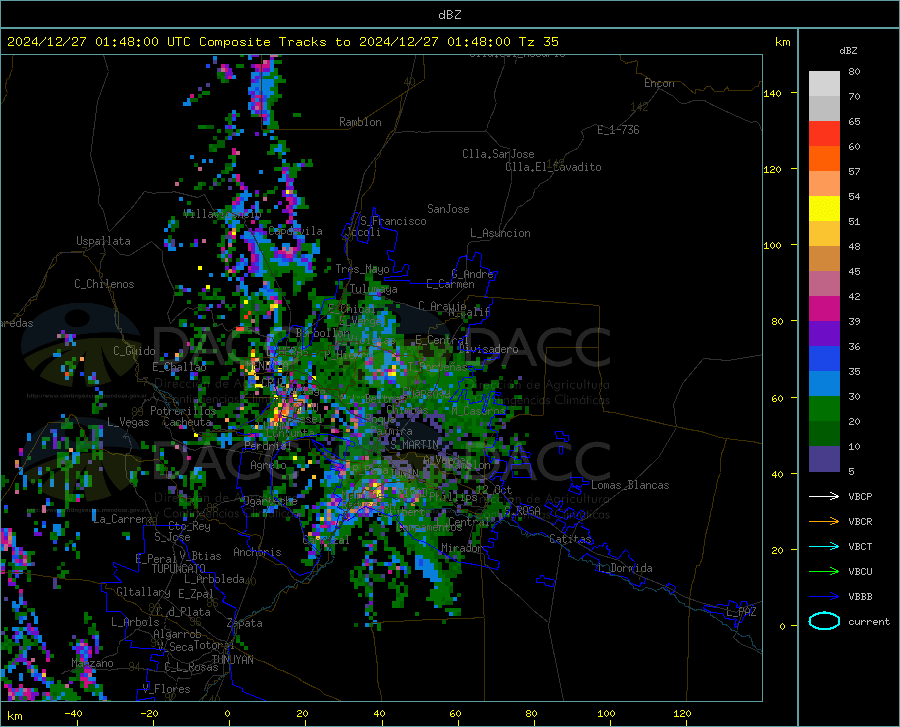Click the Ugarteche label

tap(270, 500)
